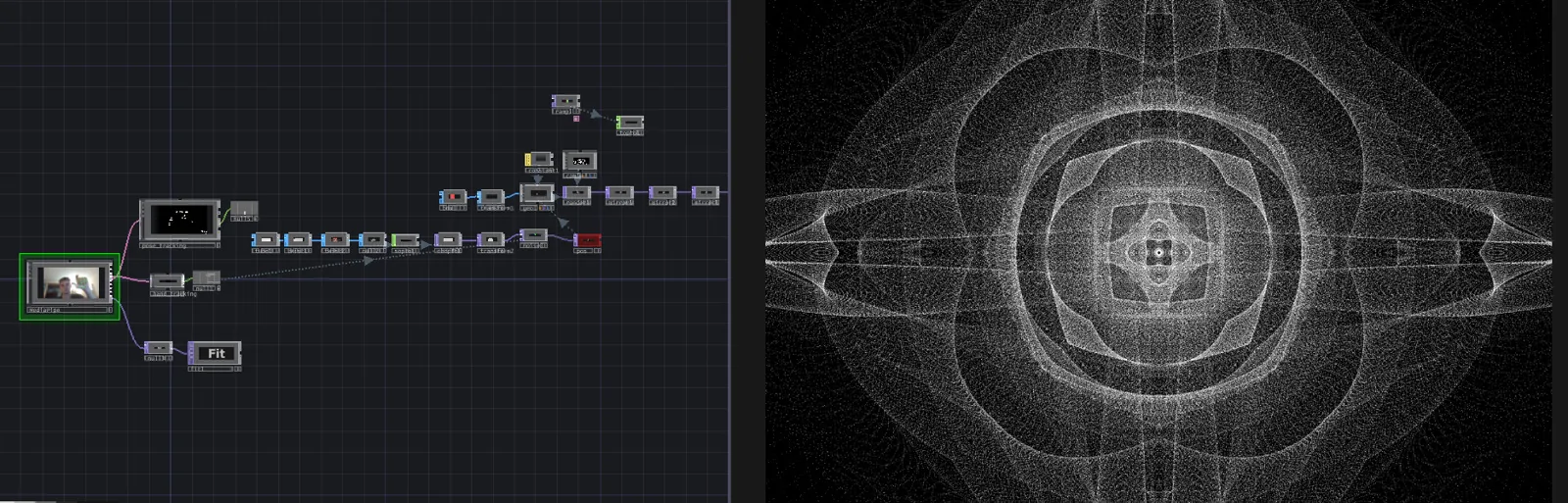Viewport: 1568px width, 503px height.
Task: Select the small gray node right of pose tracking
Action: [x=244, y=211]
